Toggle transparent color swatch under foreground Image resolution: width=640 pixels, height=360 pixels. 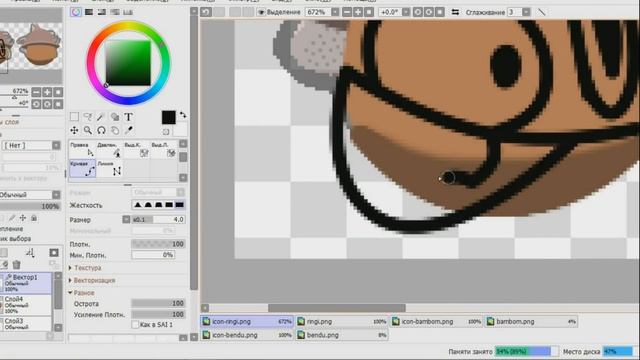point(166,132)
